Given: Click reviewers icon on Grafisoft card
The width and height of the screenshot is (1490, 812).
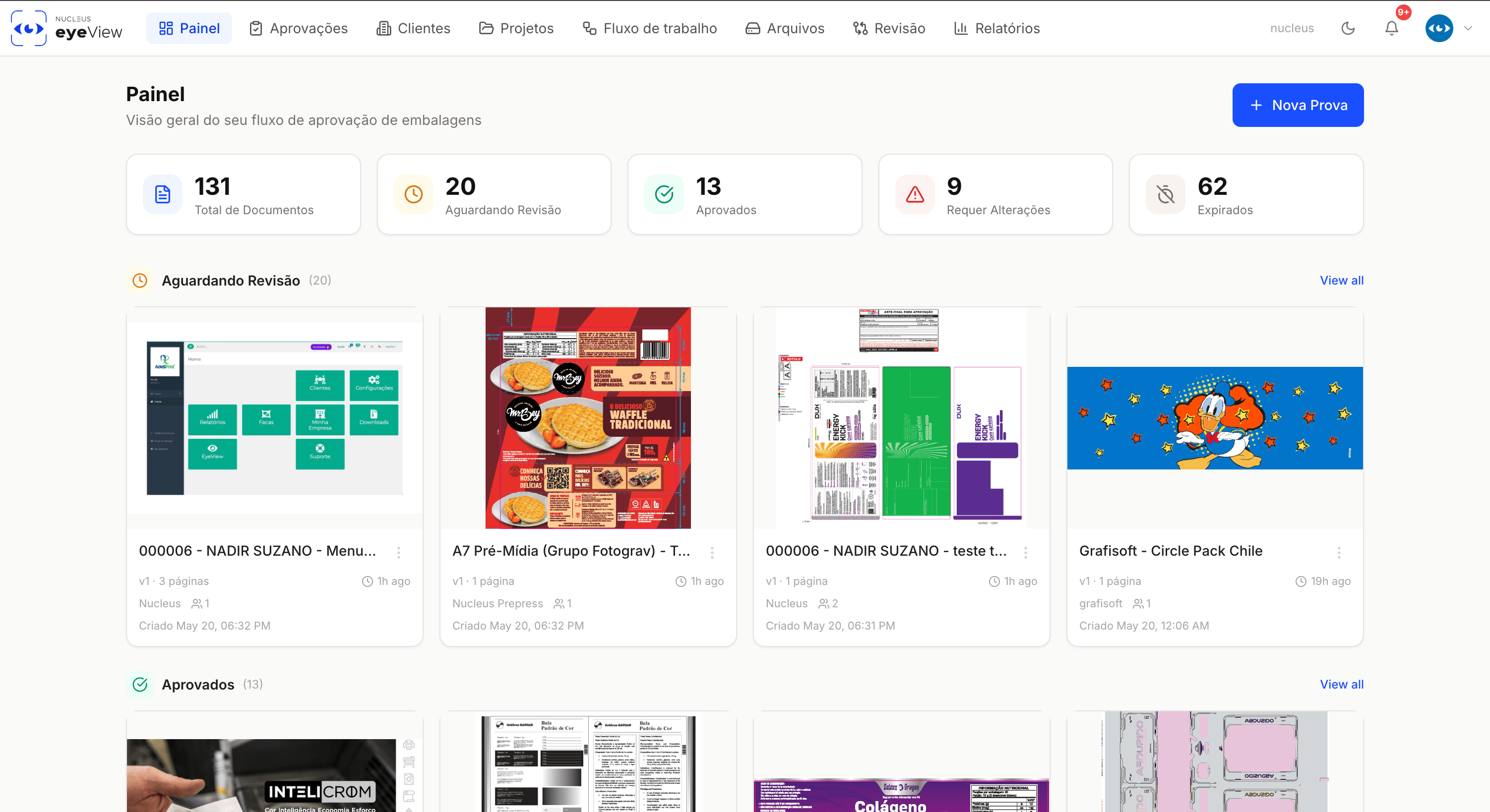Looking at the screenshot, I should [x=1138, y=603].
